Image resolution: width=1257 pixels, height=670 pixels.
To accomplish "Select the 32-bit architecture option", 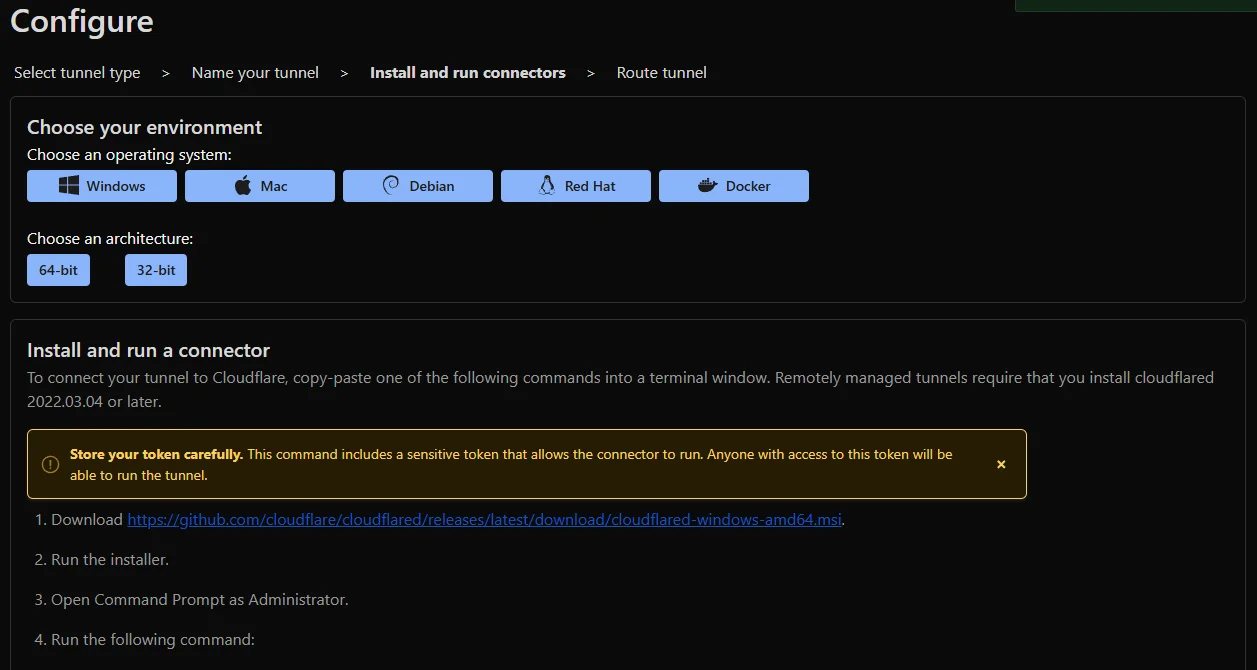I will tap(156, 270).
